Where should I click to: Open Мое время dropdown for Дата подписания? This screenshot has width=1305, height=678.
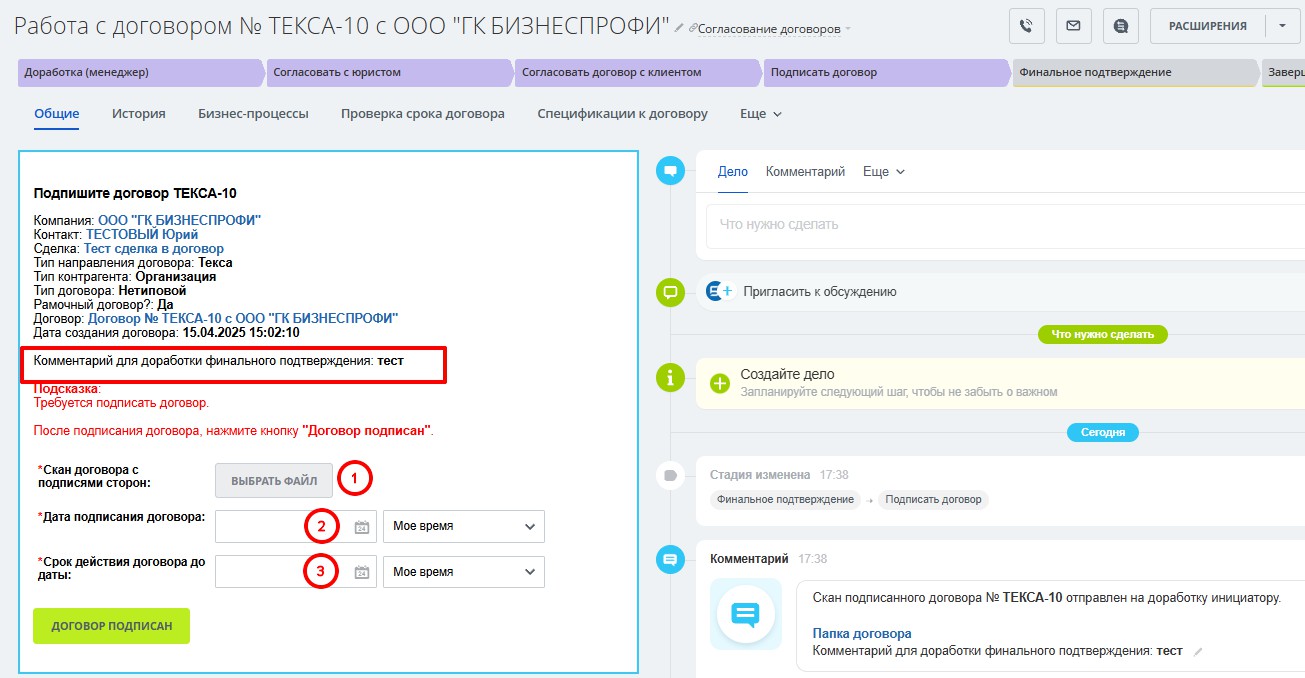click(x=463, y=526)
